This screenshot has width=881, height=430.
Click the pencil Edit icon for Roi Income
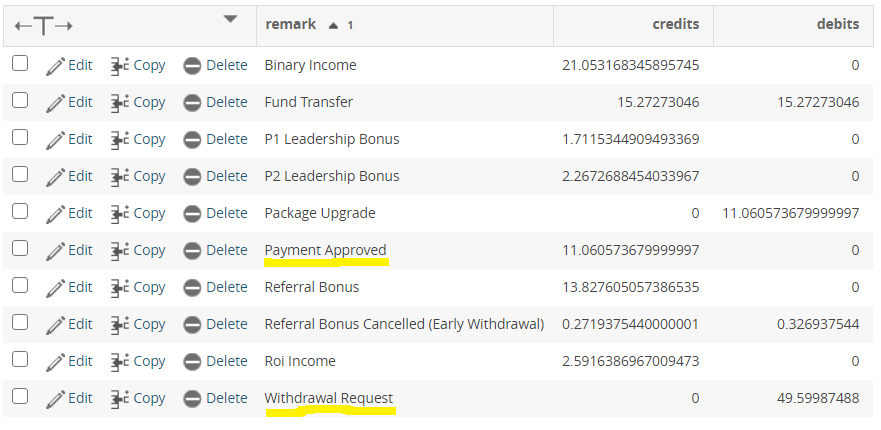click(x=55, y=361)
